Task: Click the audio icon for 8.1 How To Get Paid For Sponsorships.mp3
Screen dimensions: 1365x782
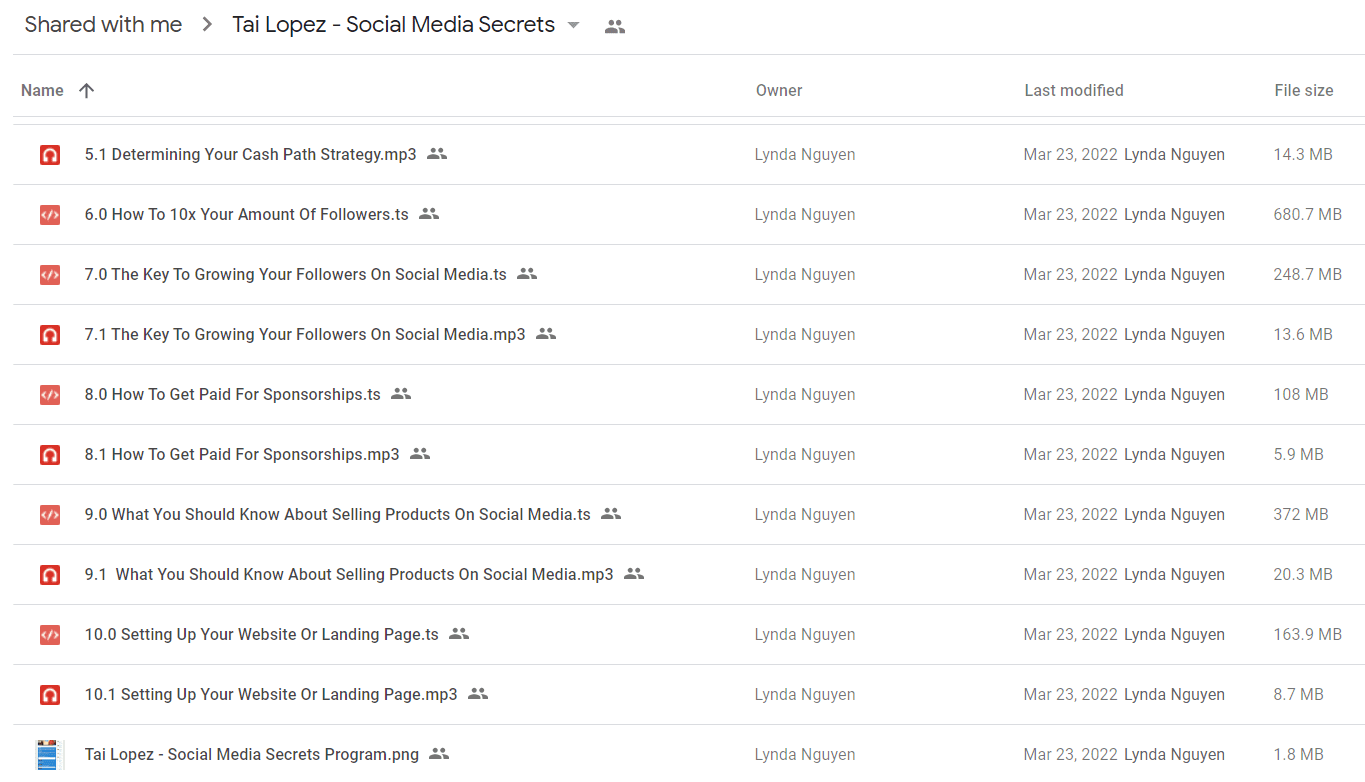Action: 49,454
